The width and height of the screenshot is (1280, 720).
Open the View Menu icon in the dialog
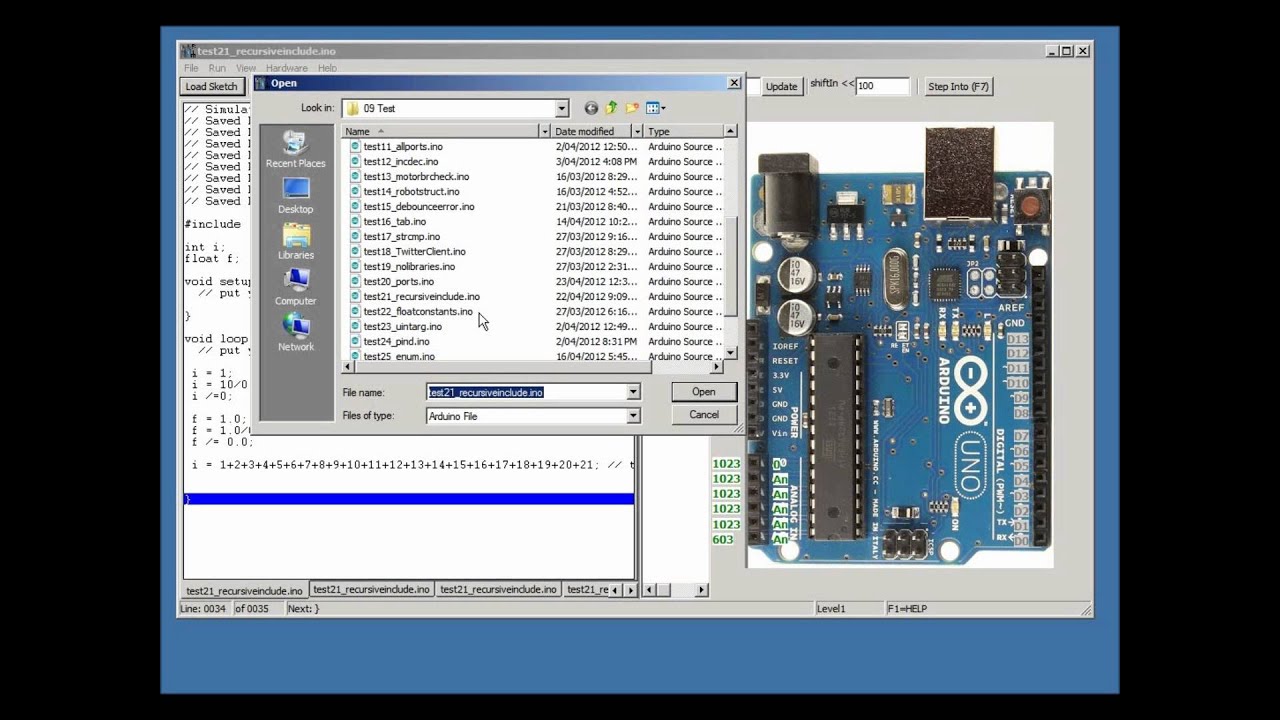pyautogui.click(x=655, y=108)
